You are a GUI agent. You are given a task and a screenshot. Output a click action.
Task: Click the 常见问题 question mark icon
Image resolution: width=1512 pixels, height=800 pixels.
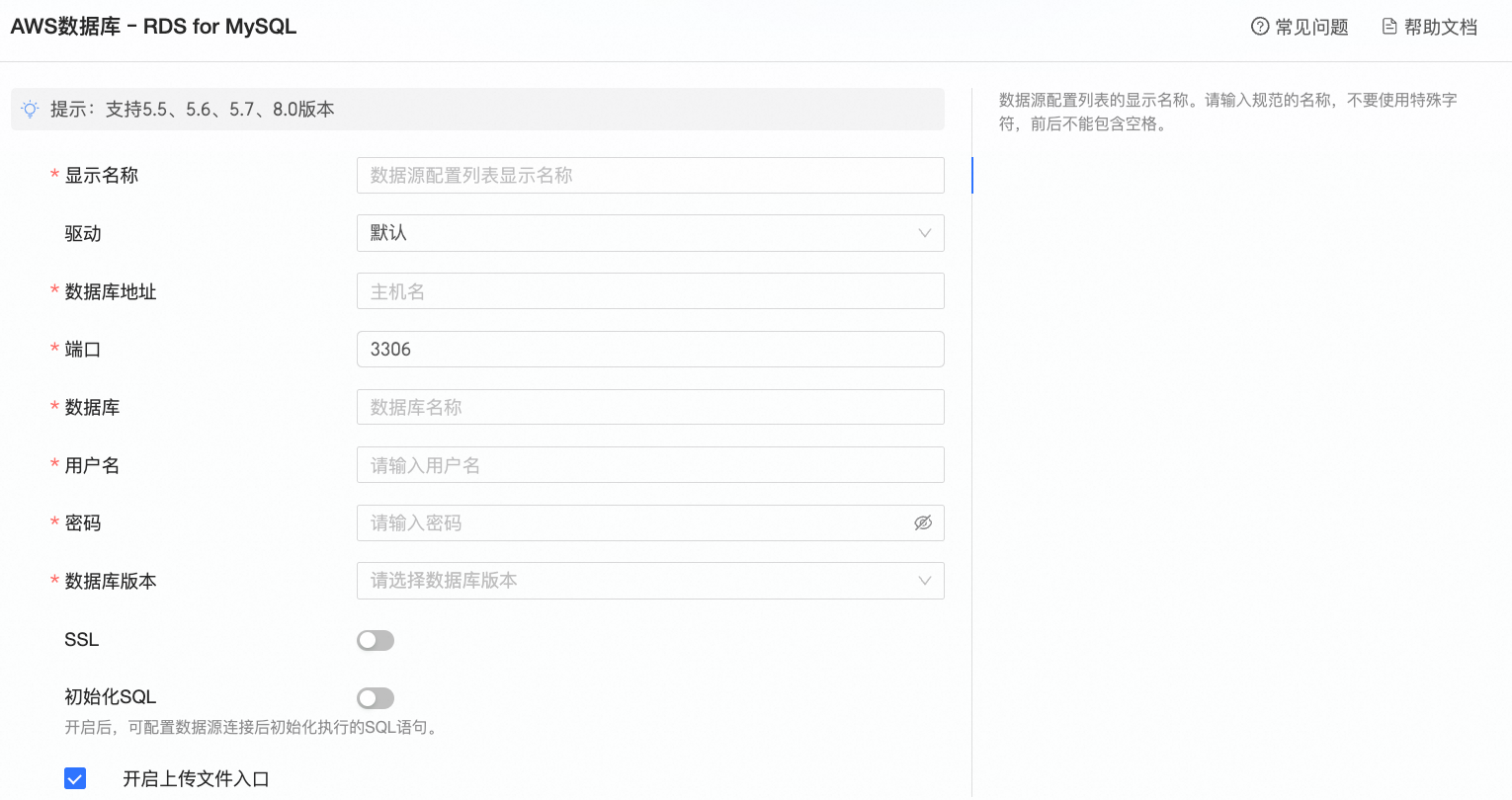1260,27
